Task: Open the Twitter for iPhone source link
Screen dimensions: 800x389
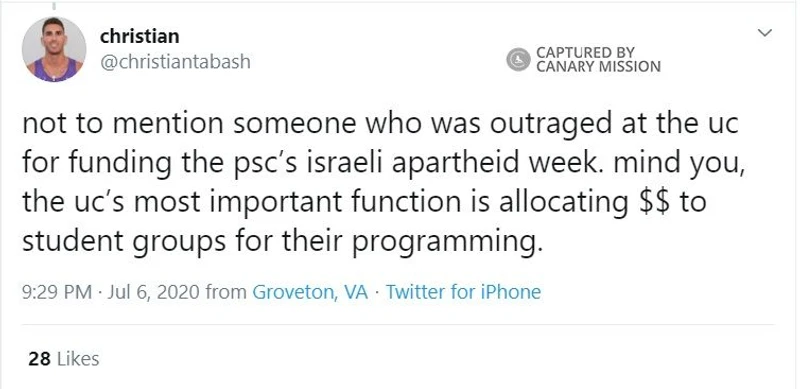Action: [463, 292]
